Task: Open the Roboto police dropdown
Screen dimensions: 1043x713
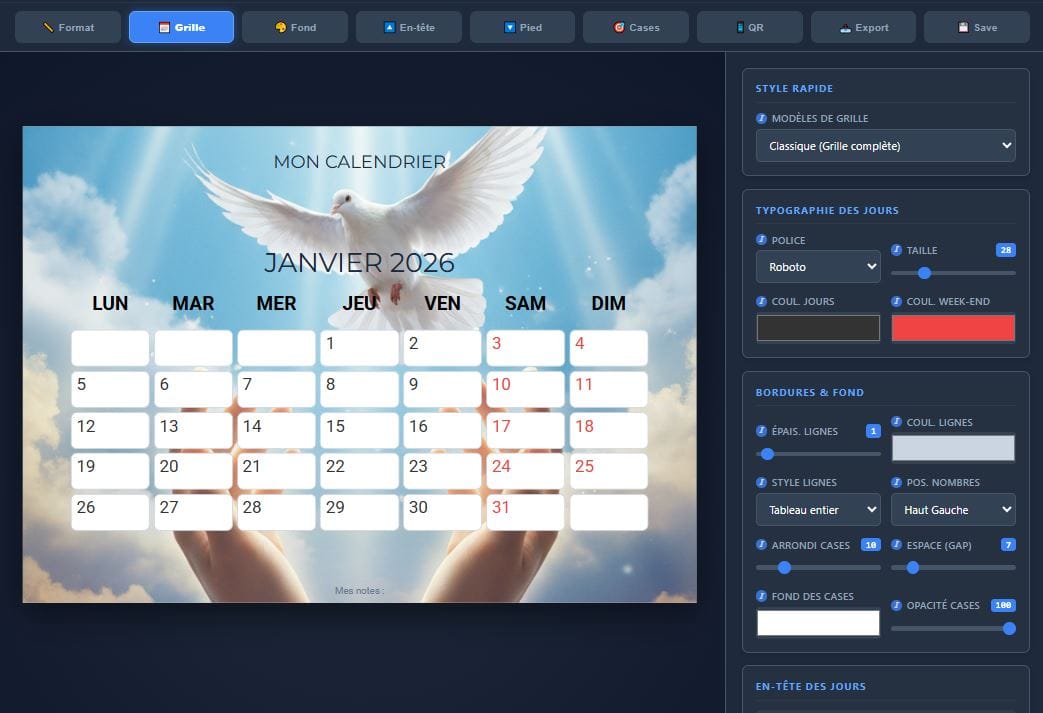Action: coord(818,267)
